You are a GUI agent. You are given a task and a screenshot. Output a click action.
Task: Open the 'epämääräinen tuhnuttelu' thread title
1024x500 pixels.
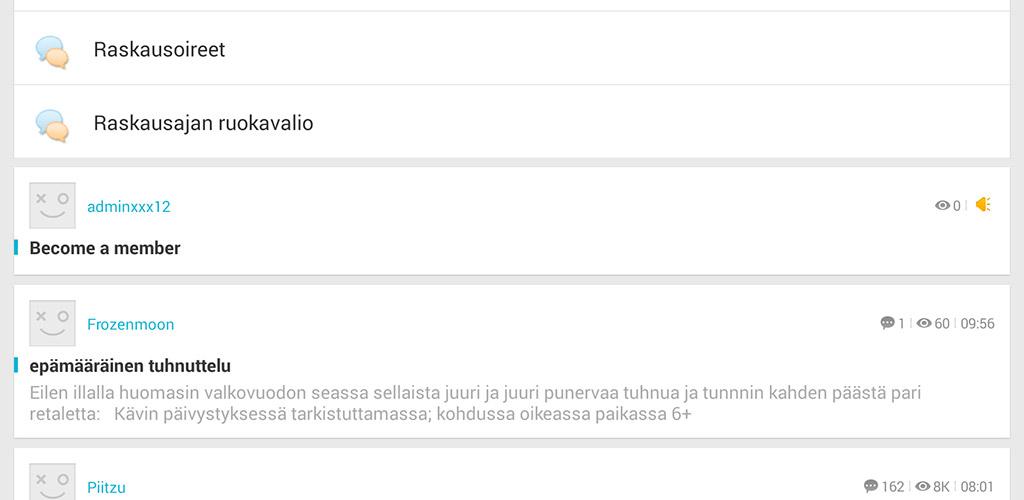130,366
